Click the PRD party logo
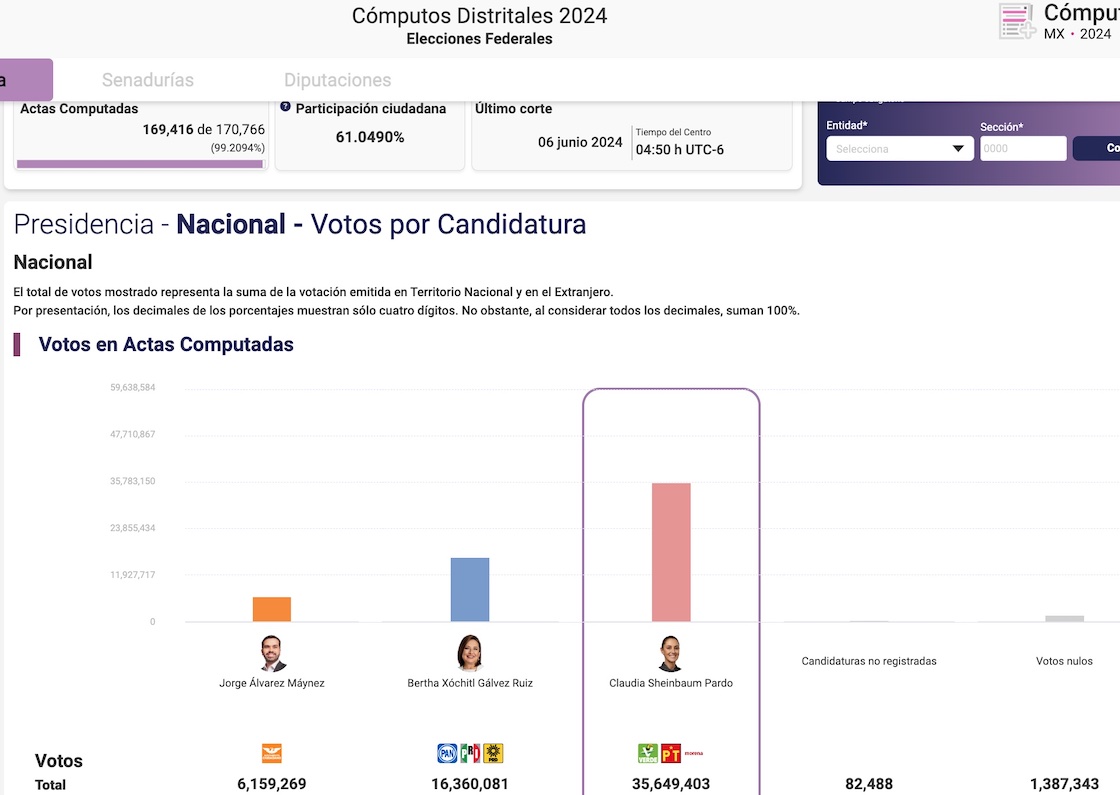This screenshot has height=795, width=1120. click(493, 753)
